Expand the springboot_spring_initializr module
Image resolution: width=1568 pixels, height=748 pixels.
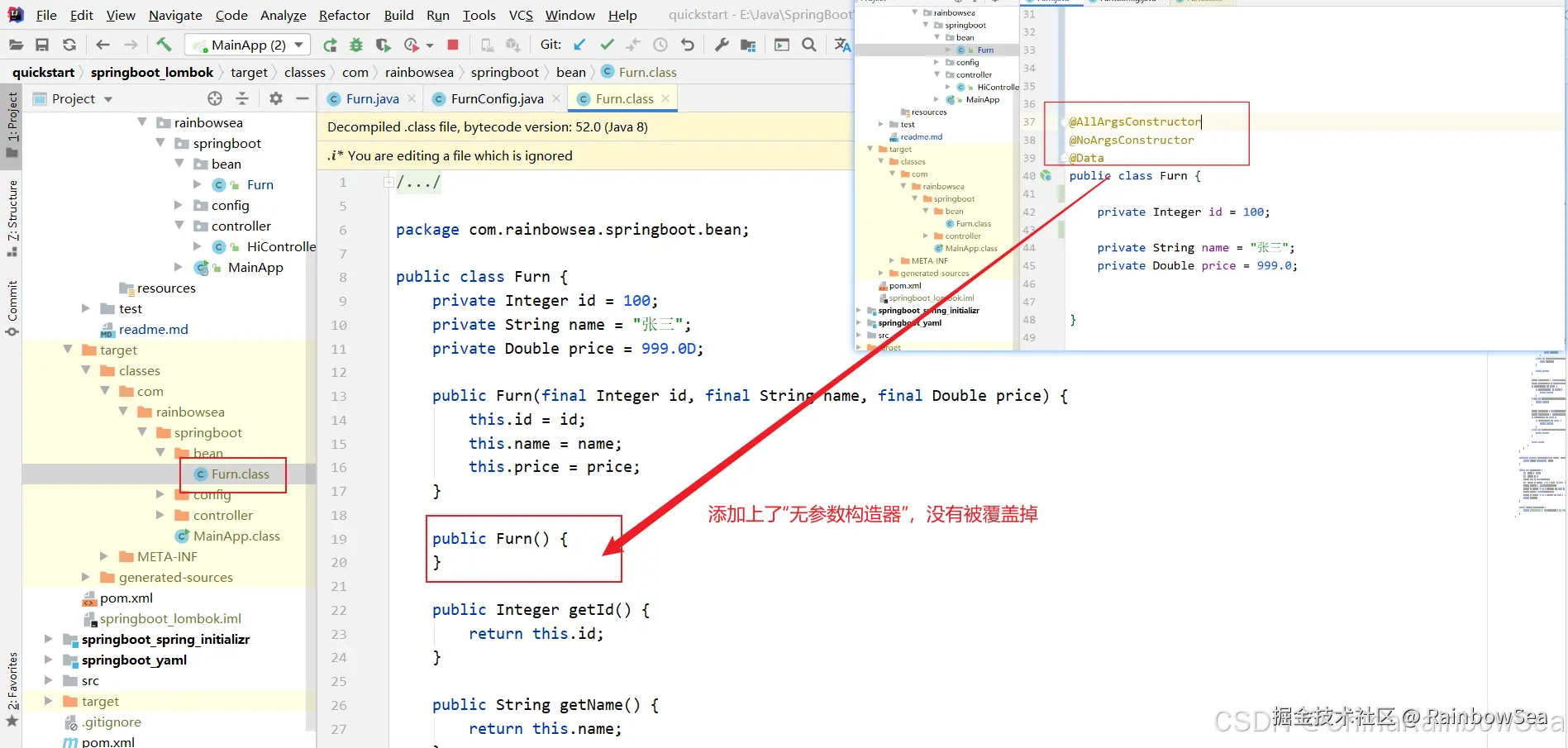[x=49, y=639]
